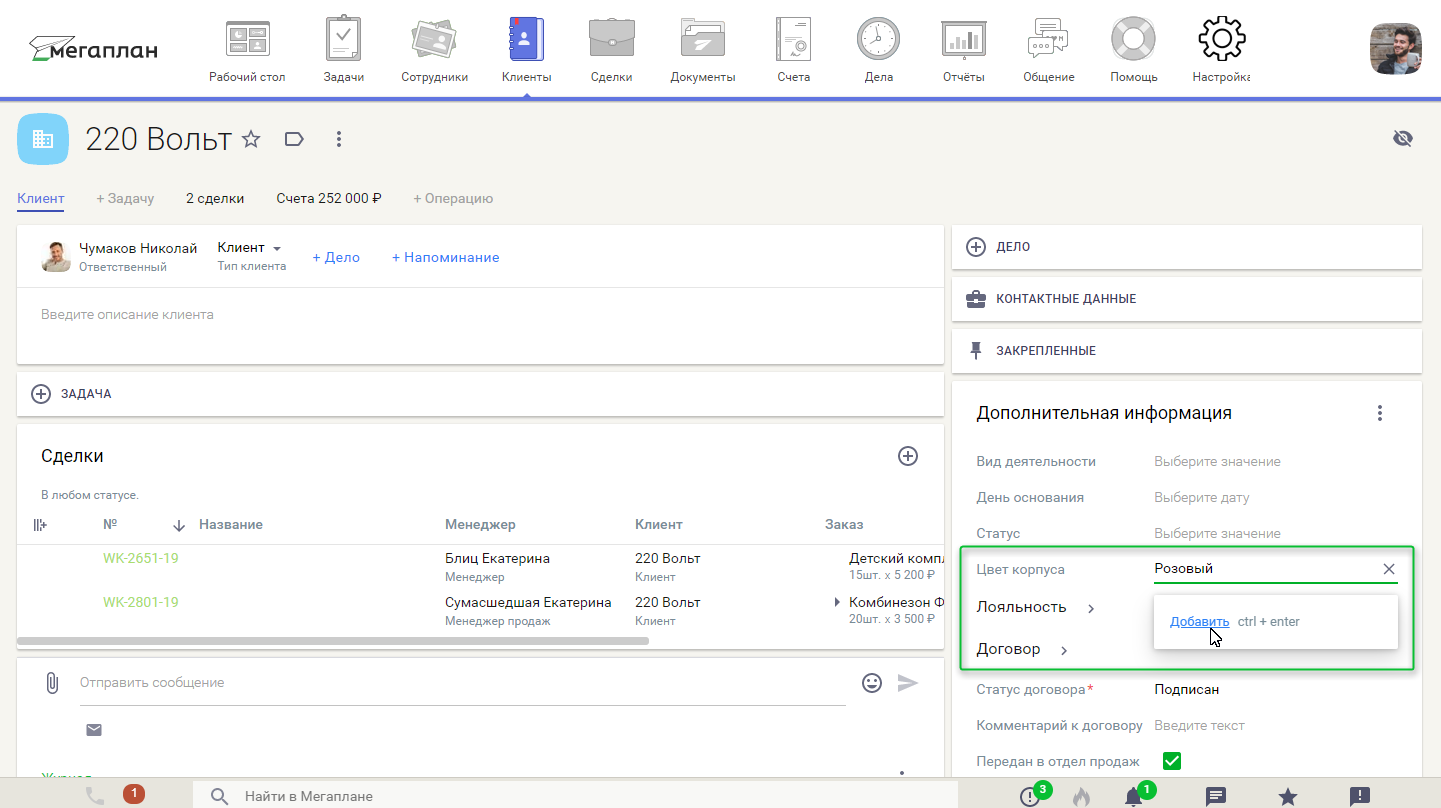This screenshot has width=1441, height=808.
Task: Expand the ЗАКРЕПЛЕННЫЕ panel
Action: (x=1186, y=351)
